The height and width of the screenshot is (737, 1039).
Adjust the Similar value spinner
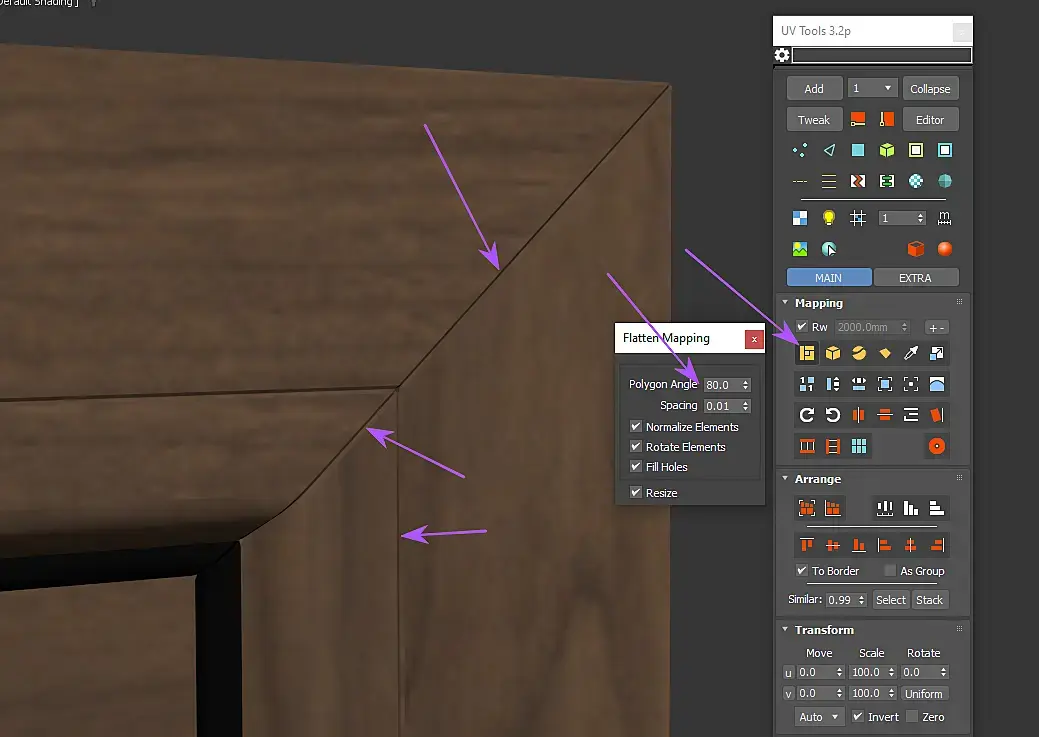pos(861,600)
